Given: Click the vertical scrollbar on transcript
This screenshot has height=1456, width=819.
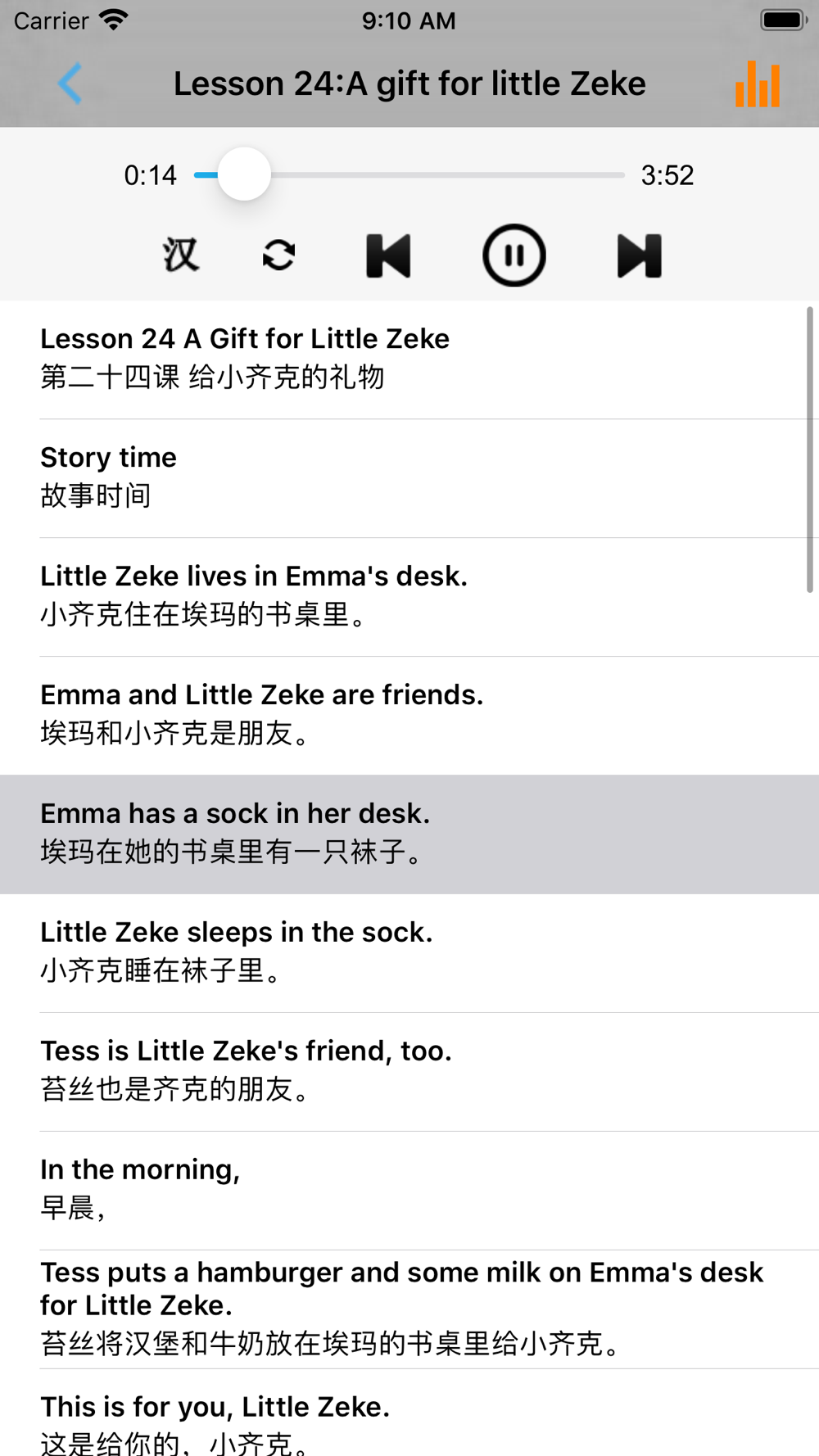Looking at the screenshot, I should (810, 450).
